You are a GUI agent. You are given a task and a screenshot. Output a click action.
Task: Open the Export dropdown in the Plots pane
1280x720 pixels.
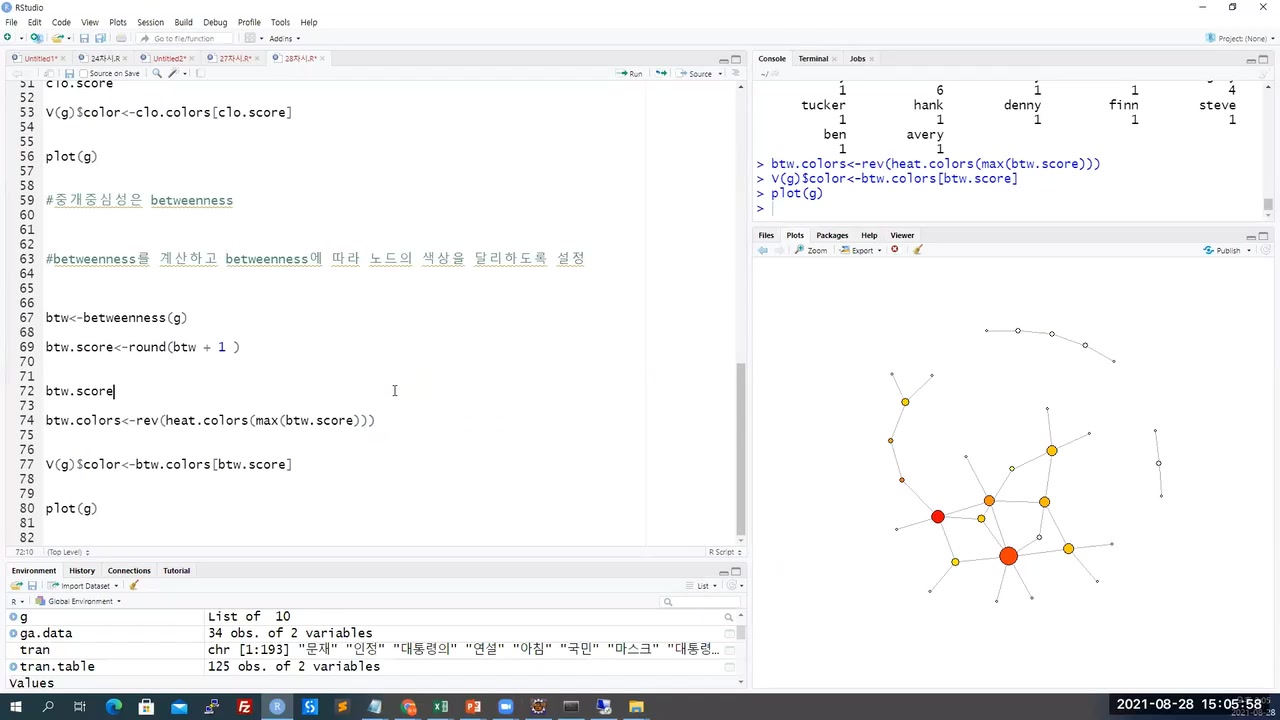862,251
